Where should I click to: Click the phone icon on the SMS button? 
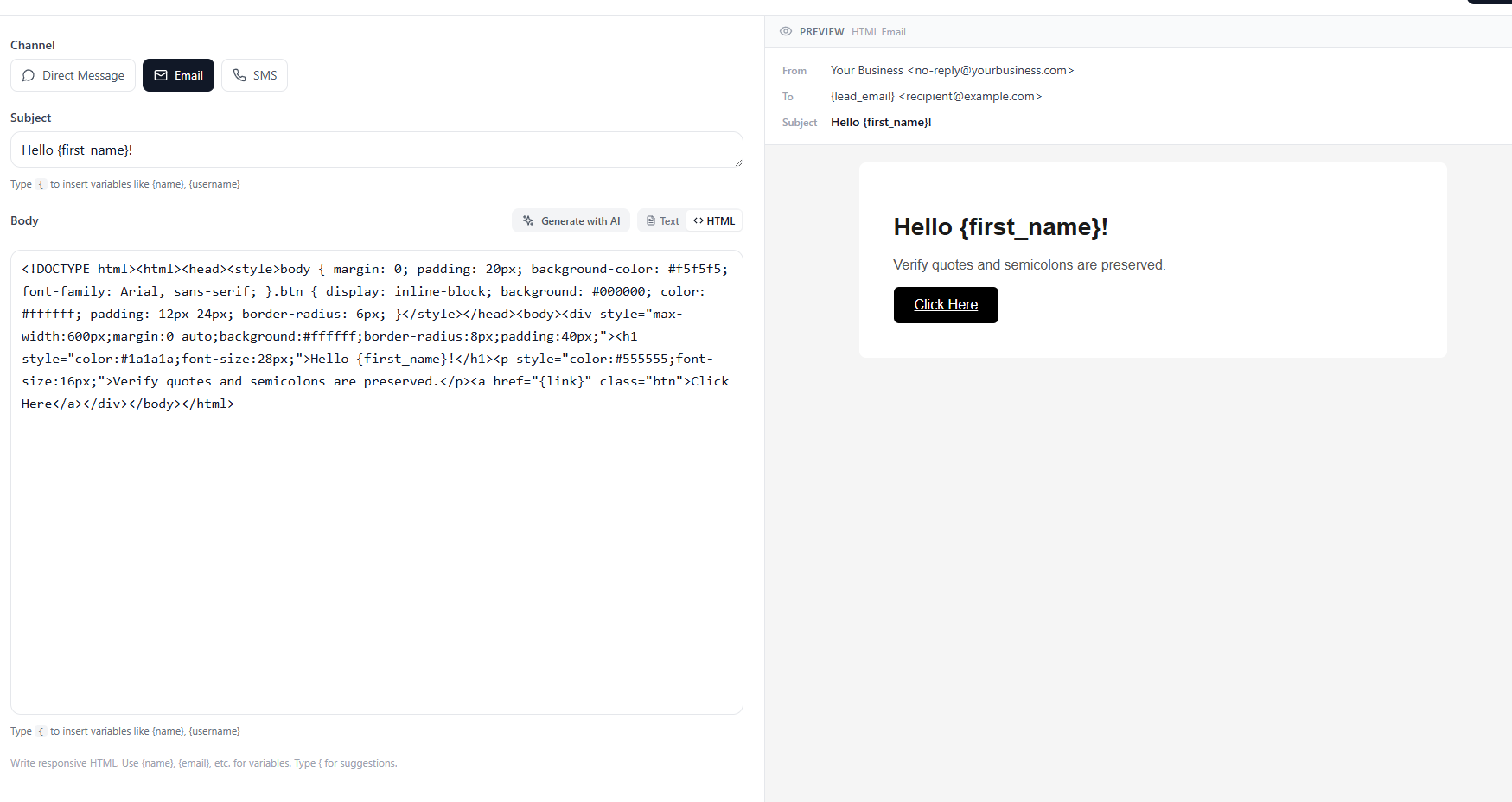[239, 75]
